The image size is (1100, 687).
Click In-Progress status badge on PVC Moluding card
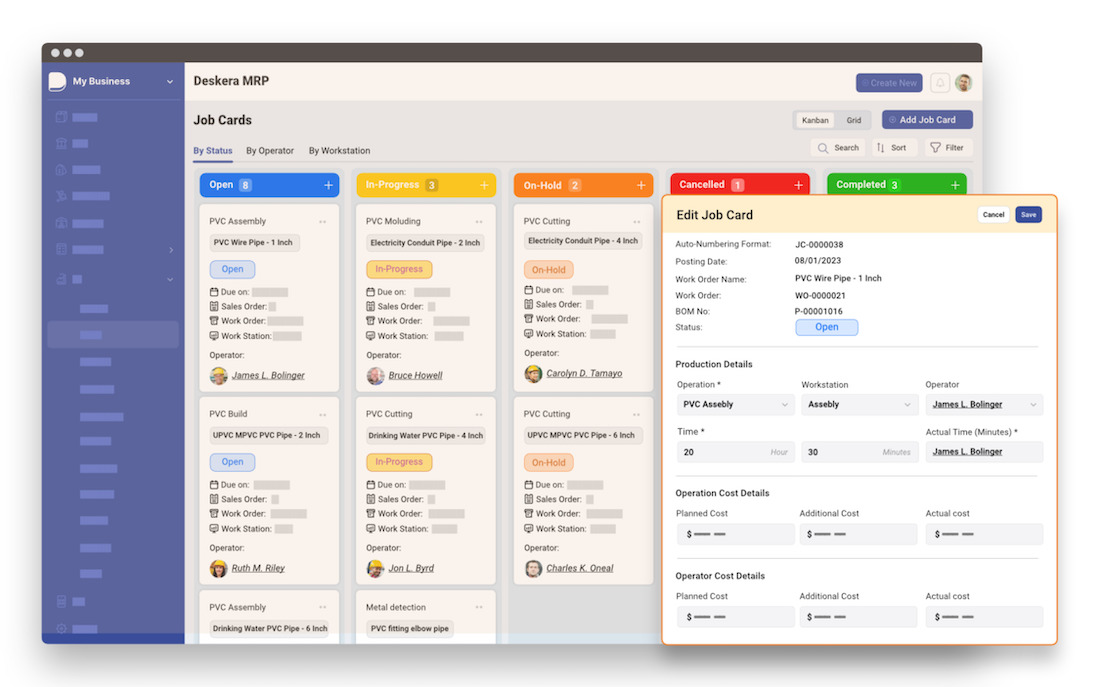point(399,269)
